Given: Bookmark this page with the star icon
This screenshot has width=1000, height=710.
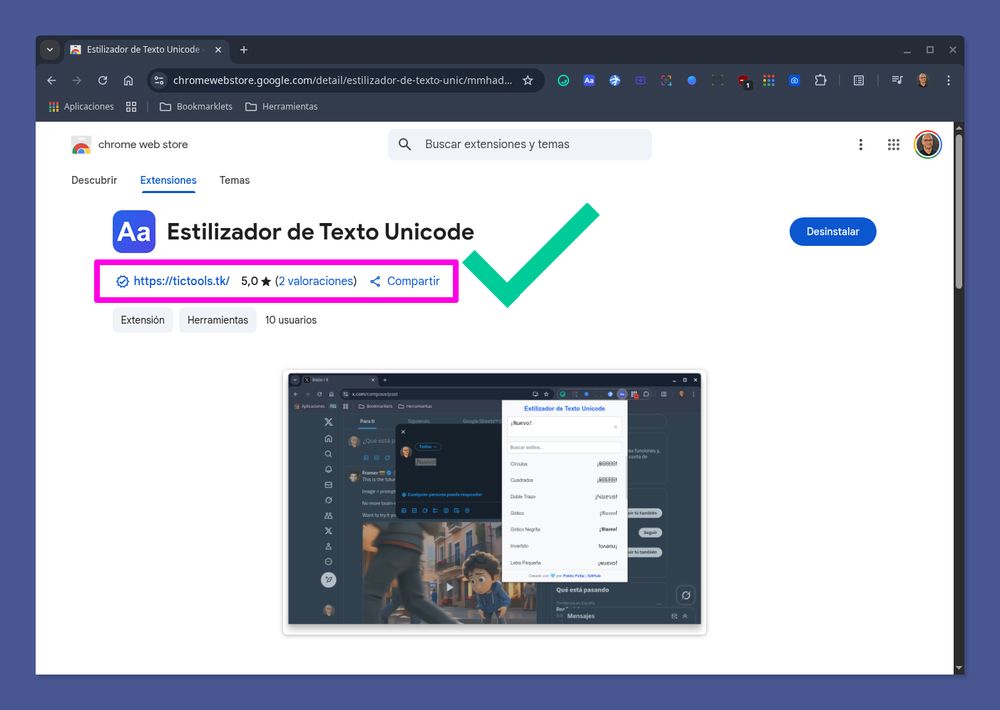Looking at the screenshot, I should (527, 80).
